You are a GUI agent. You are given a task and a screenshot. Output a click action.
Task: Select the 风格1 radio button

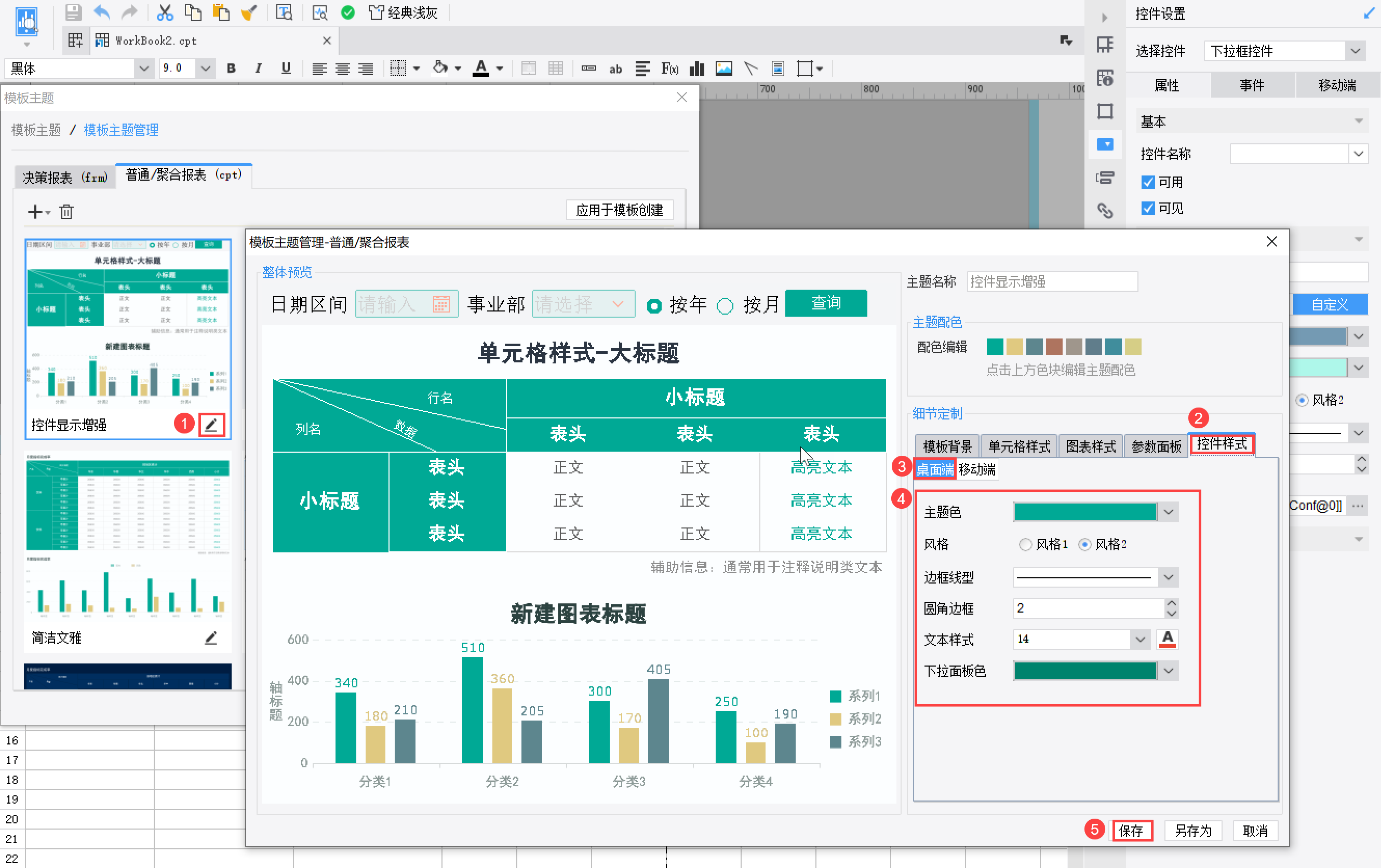coord(1025,544)
